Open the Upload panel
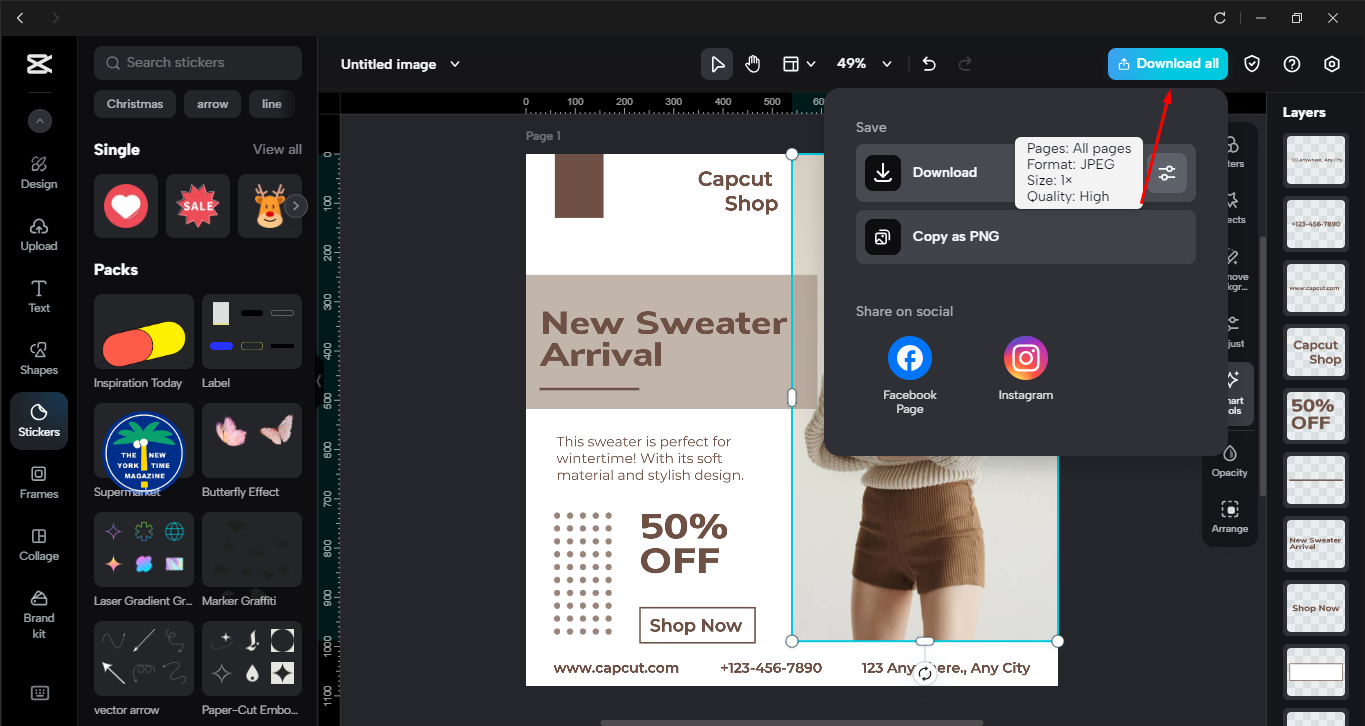This screenshot has width=1365, height=726. tap(39, 234)
